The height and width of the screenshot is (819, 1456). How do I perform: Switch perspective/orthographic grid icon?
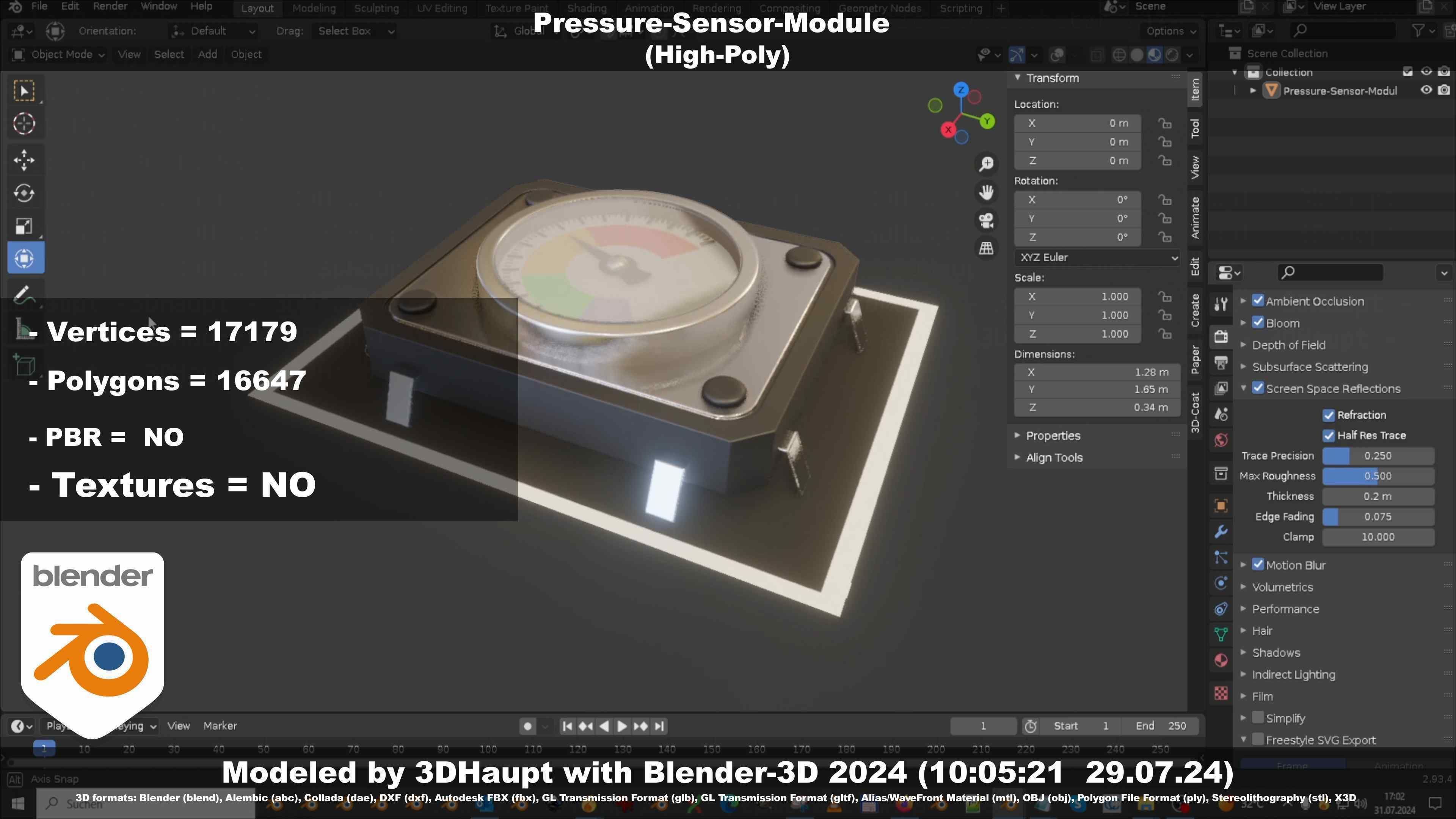coord(986,248)
